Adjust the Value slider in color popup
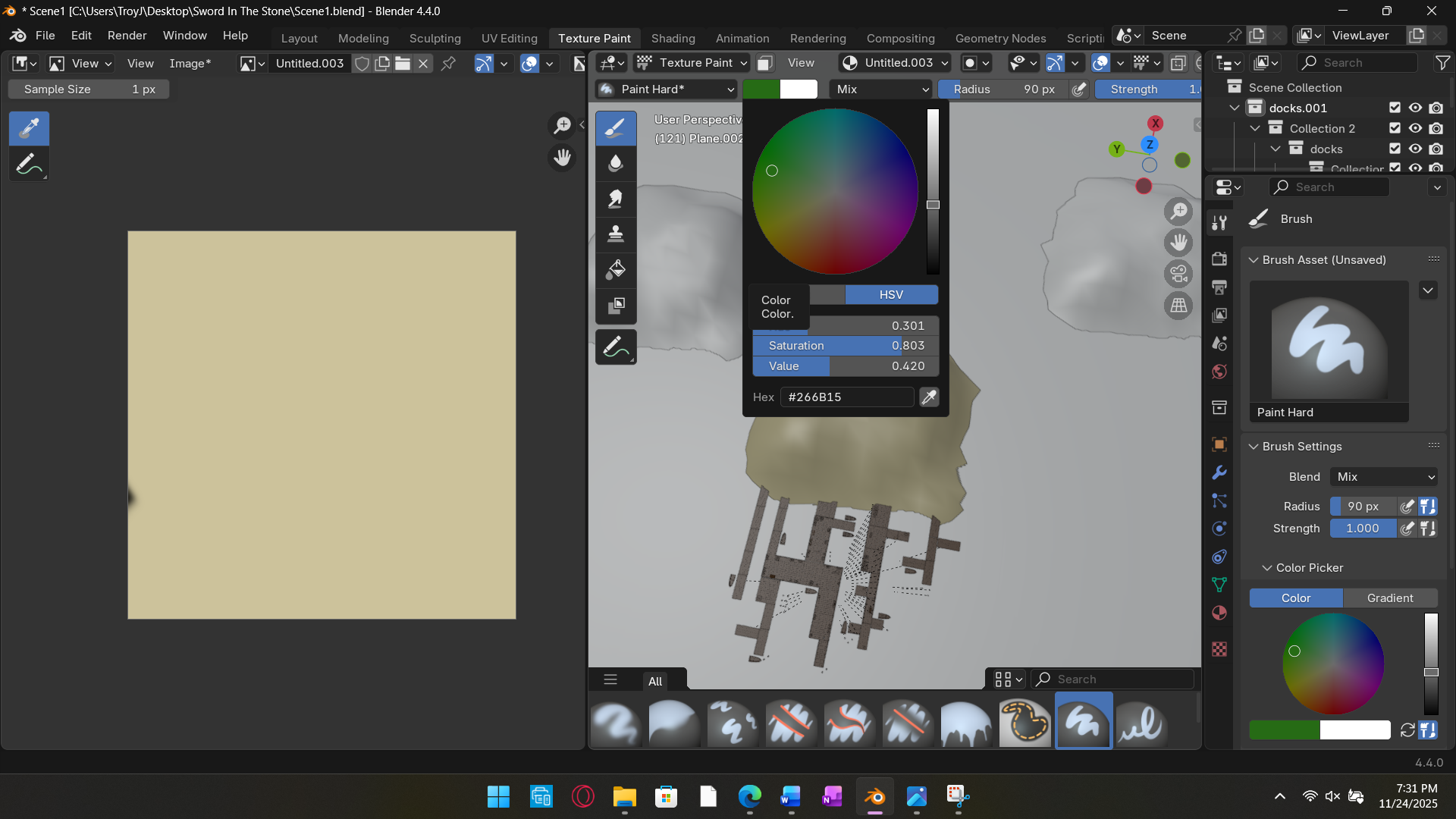 click(x=846, y=366)
